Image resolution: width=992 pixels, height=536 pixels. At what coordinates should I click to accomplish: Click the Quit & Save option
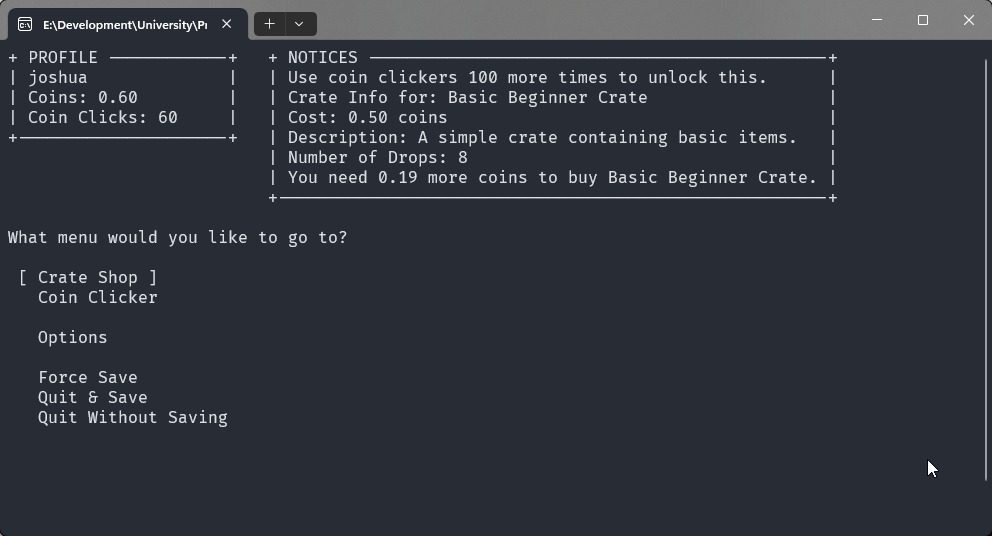[92, 397]
